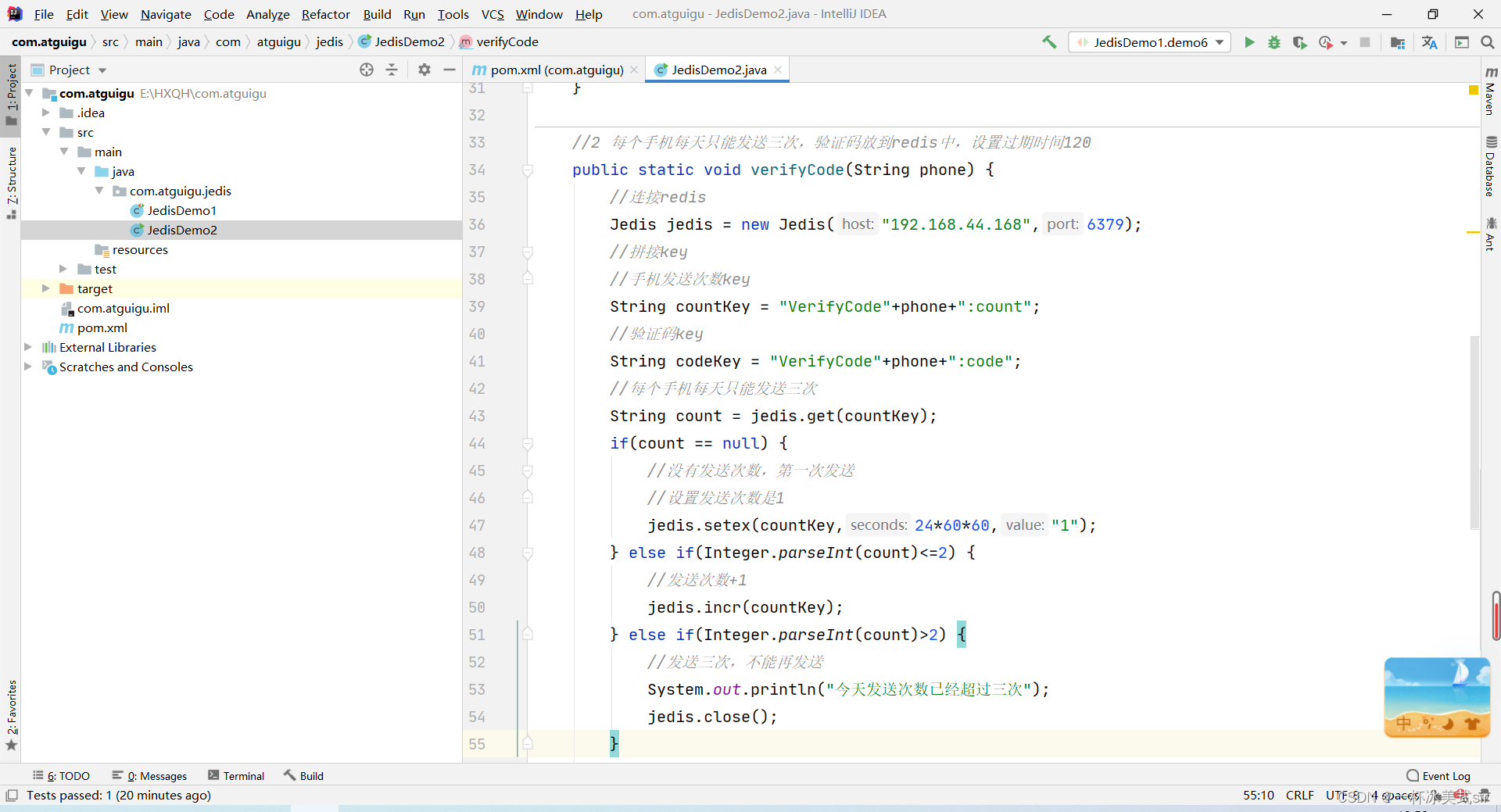Open the Structure tool window
Viewport: 1501px width, 812px height.
click(x=11, y=183)
